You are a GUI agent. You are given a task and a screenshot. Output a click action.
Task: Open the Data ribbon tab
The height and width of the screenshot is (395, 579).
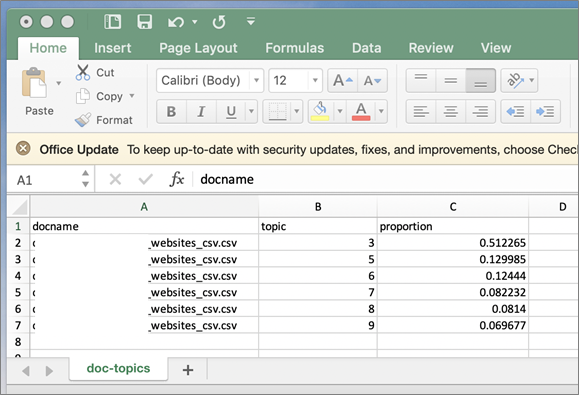(x=366, y=48)
